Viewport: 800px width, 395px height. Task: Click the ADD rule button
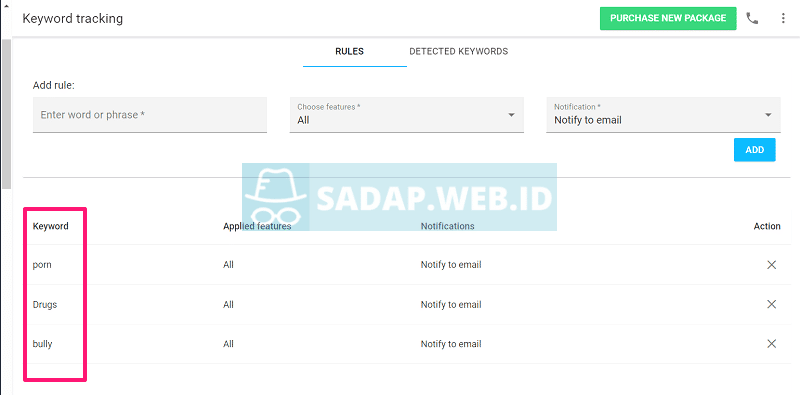click(755, 150)
